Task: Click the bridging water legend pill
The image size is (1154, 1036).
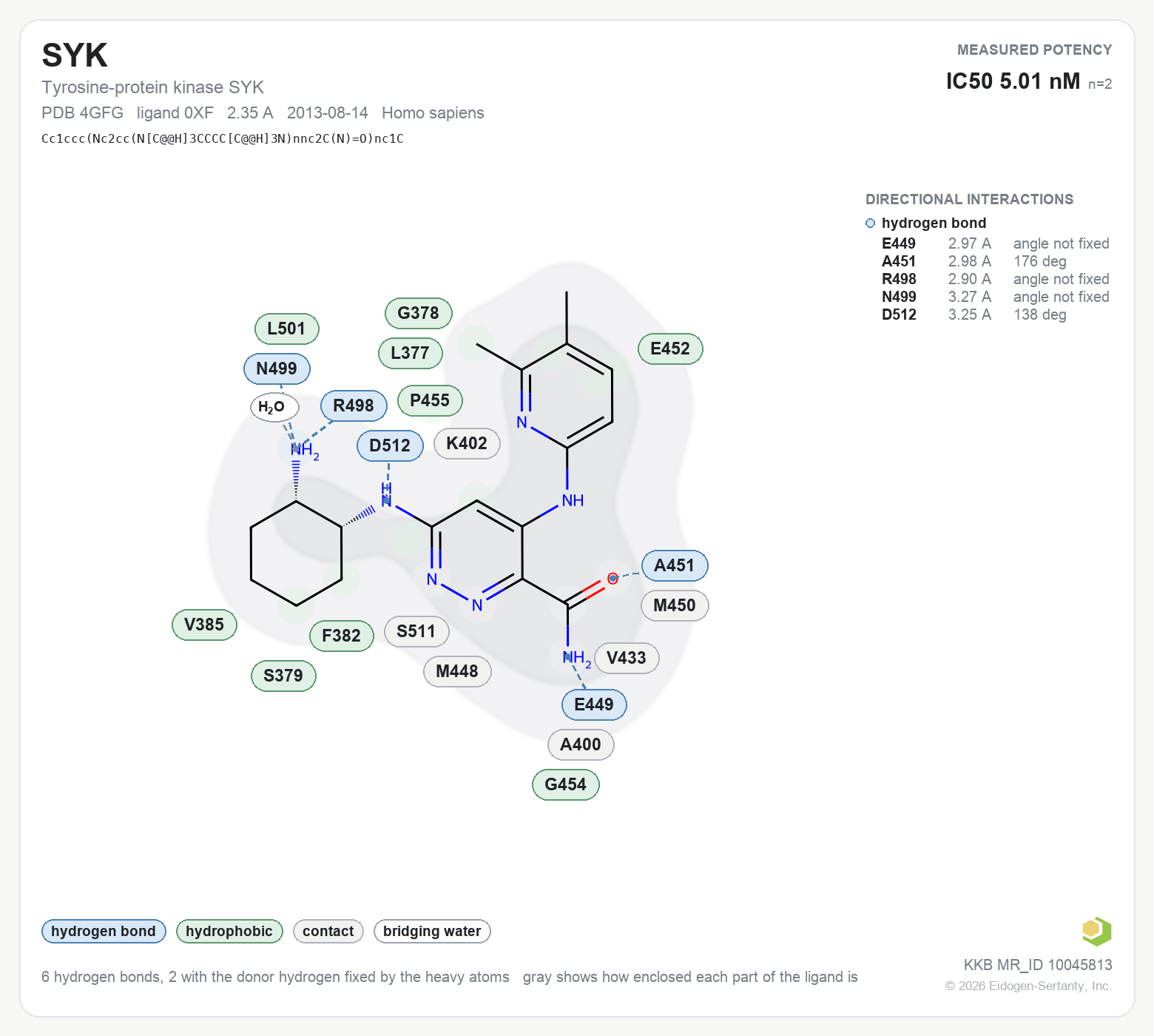Action: 432,931
